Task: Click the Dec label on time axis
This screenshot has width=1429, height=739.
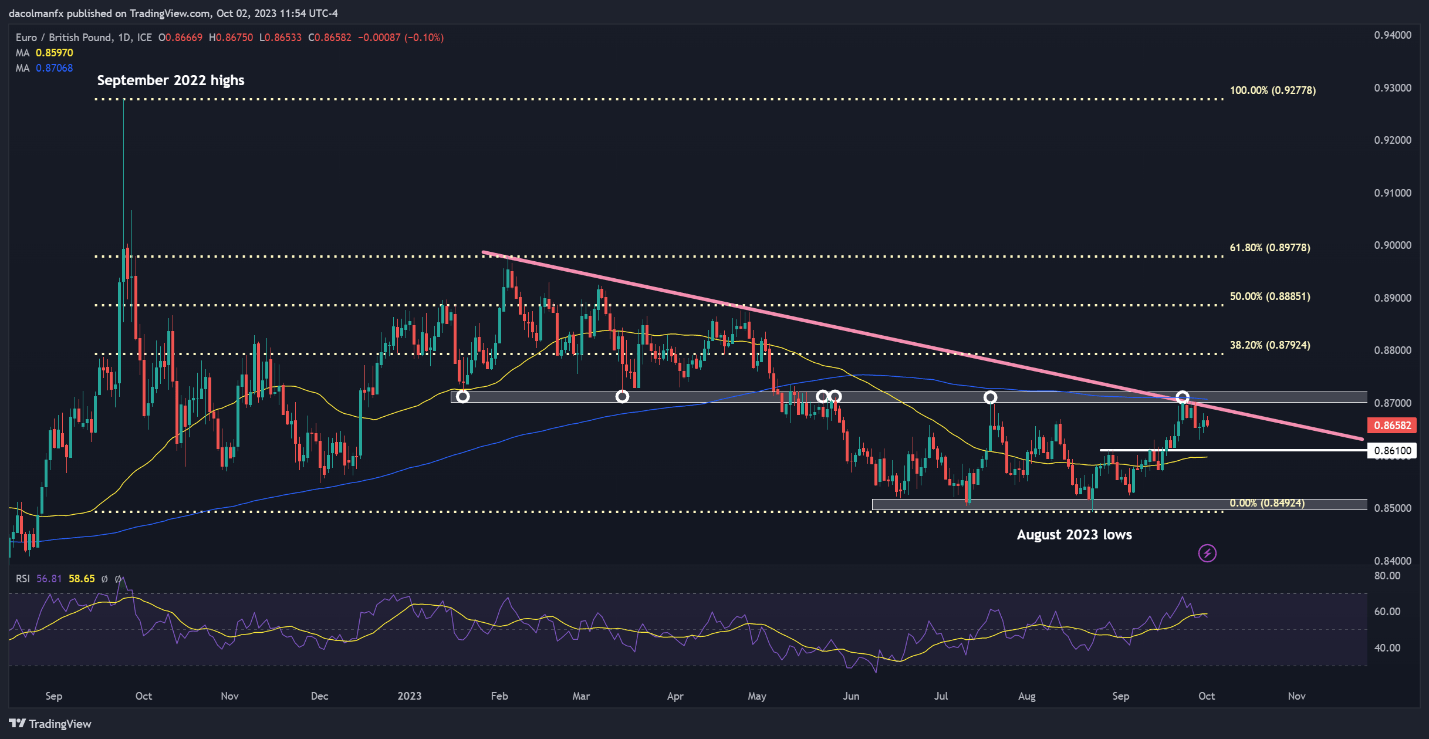Action: [322, 695]
